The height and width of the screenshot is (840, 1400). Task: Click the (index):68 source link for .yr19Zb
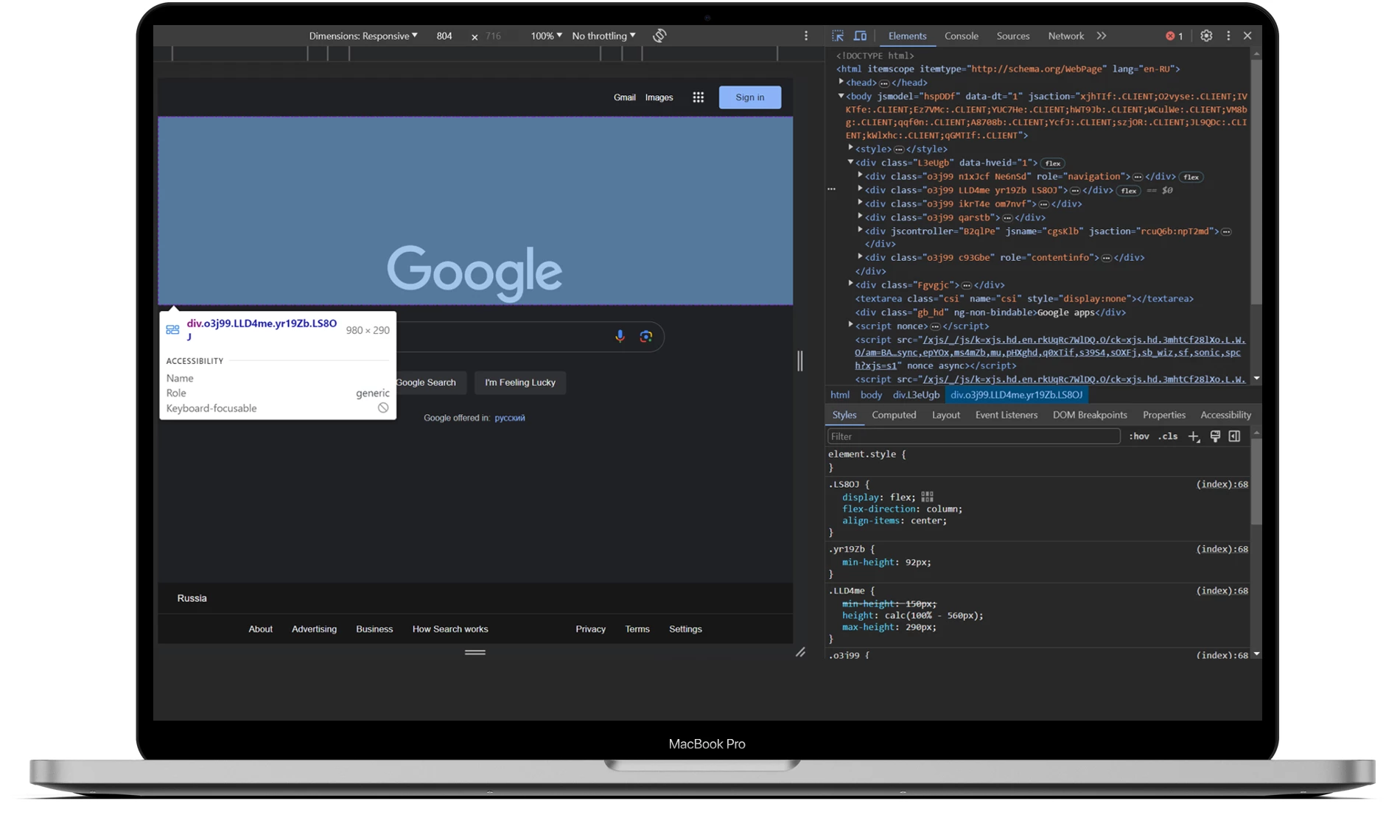tap(1222, 549)
